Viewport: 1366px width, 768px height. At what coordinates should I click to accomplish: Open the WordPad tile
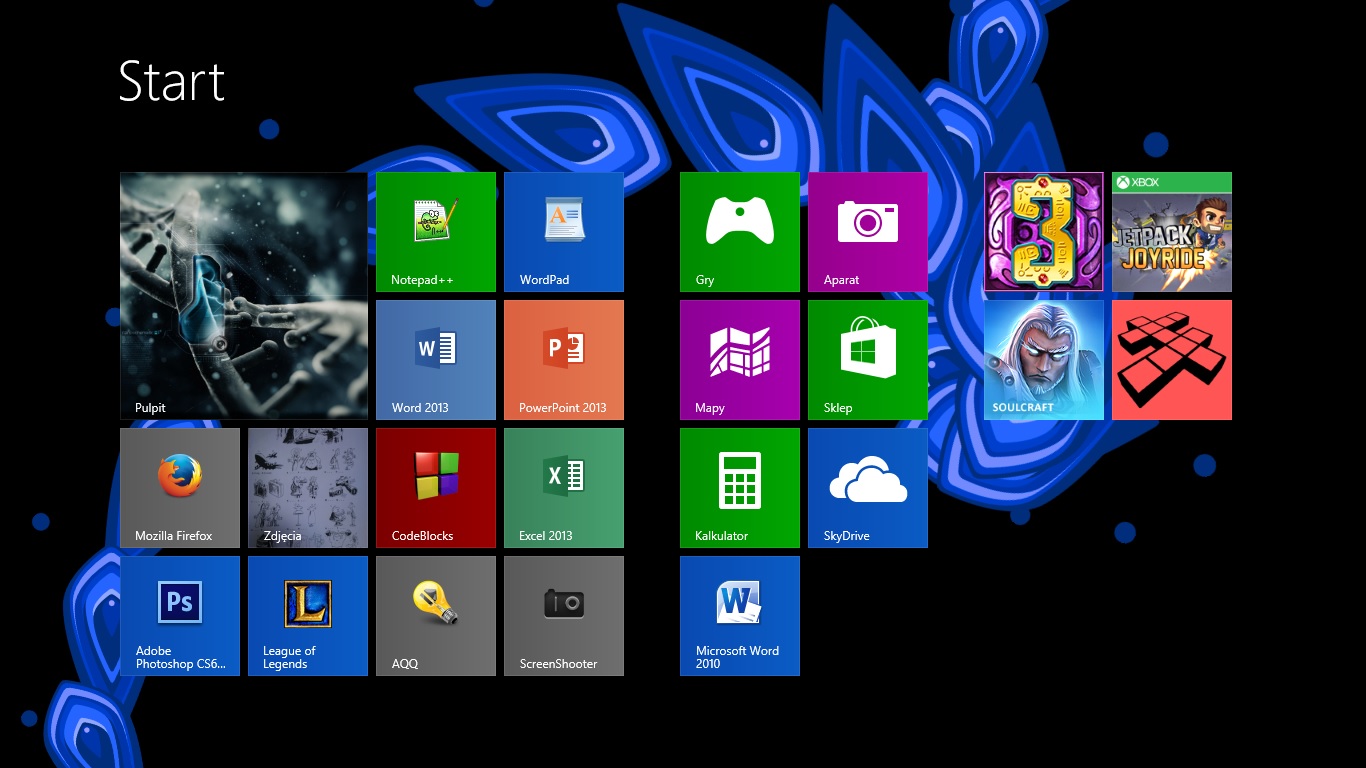point(564,232)
